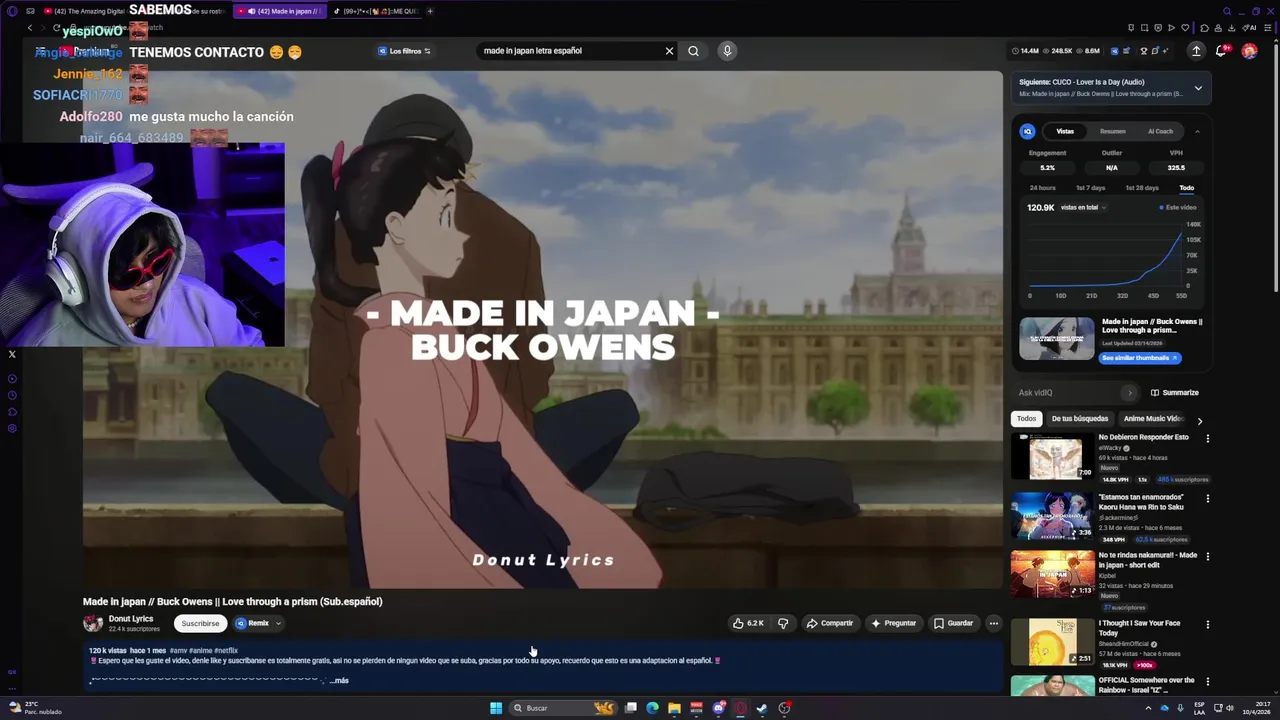This screenshot has height=720, width=1280.
Task: Expand the Siguiente CUCO playlist panel
Action: pos(1198,88)
